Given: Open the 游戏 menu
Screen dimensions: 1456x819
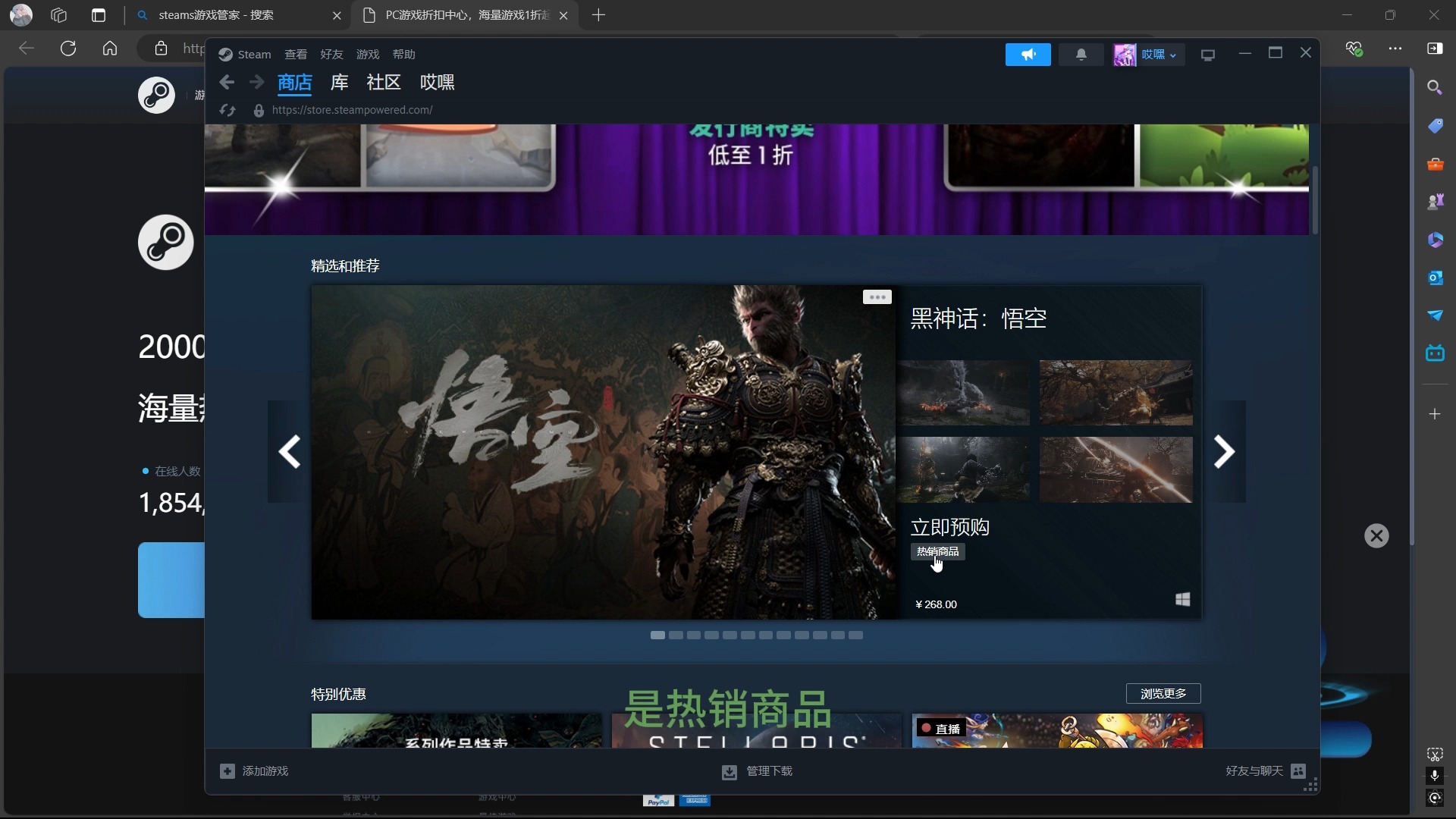Looking at the screenshot, I should (x=368, y=55).
